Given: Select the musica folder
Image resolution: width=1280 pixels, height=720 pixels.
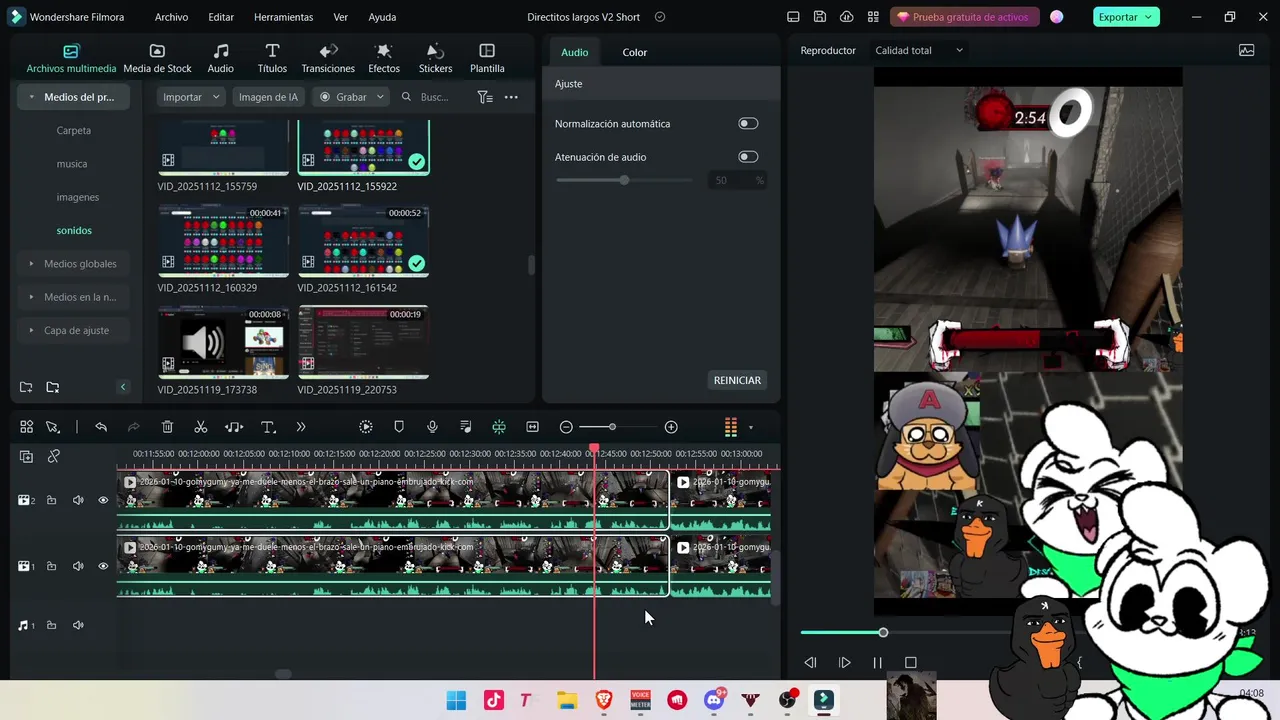Looking at the screenshot, I should tap(72, 164).
